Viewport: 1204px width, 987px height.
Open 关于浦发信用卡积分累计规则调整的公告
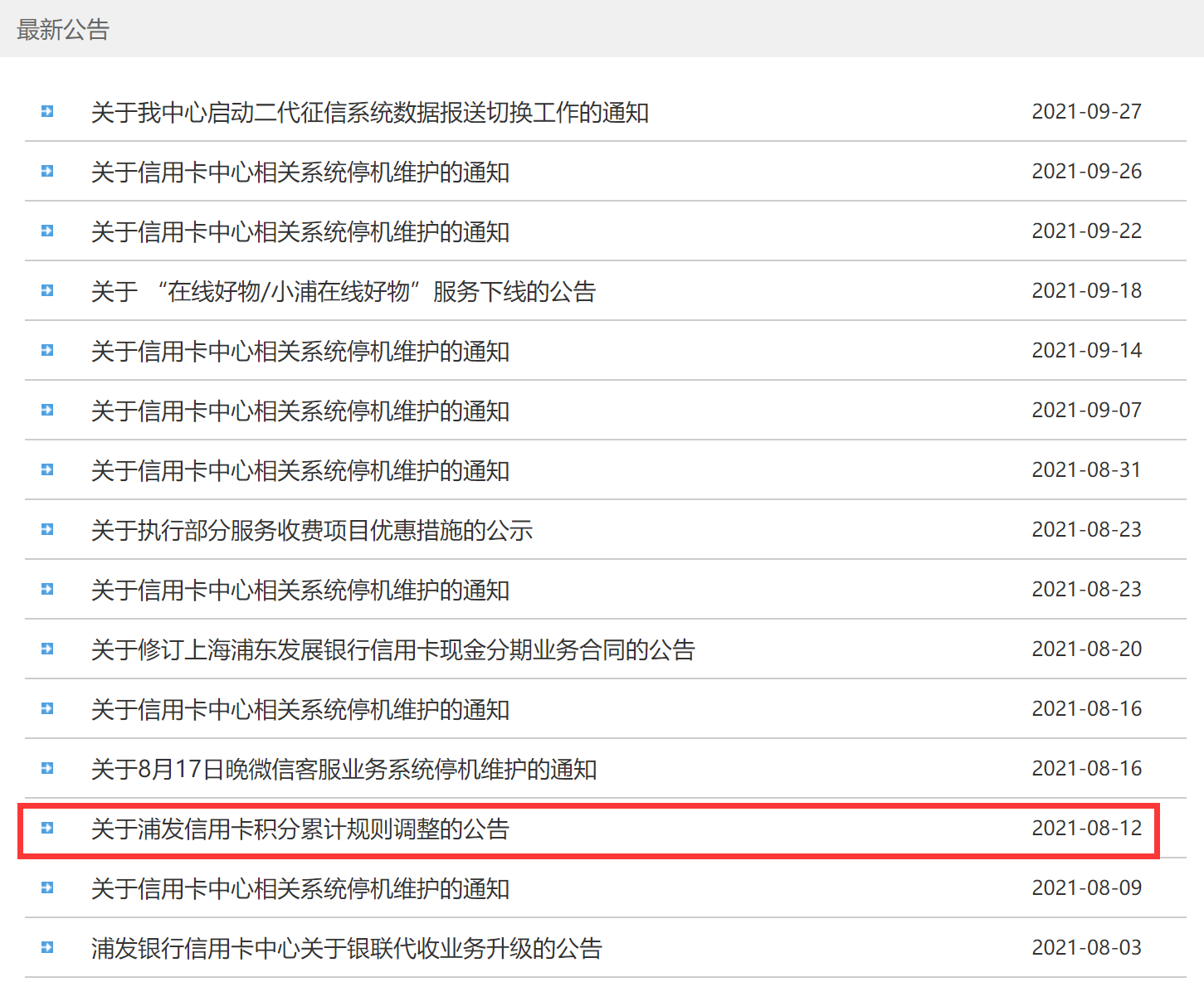pos(300,829)
